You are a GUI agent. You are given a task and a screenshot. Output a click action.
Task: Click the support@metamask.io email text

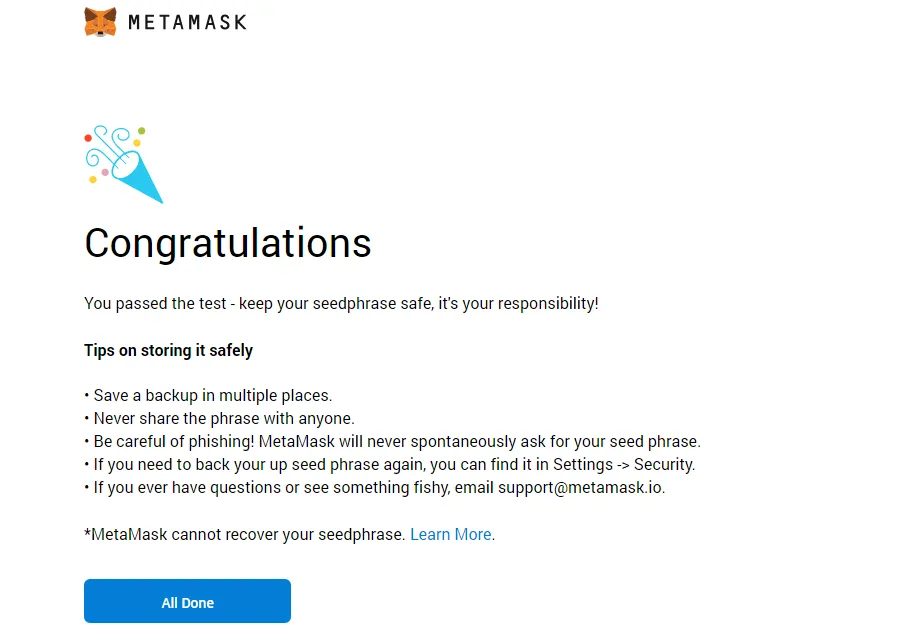580,488
